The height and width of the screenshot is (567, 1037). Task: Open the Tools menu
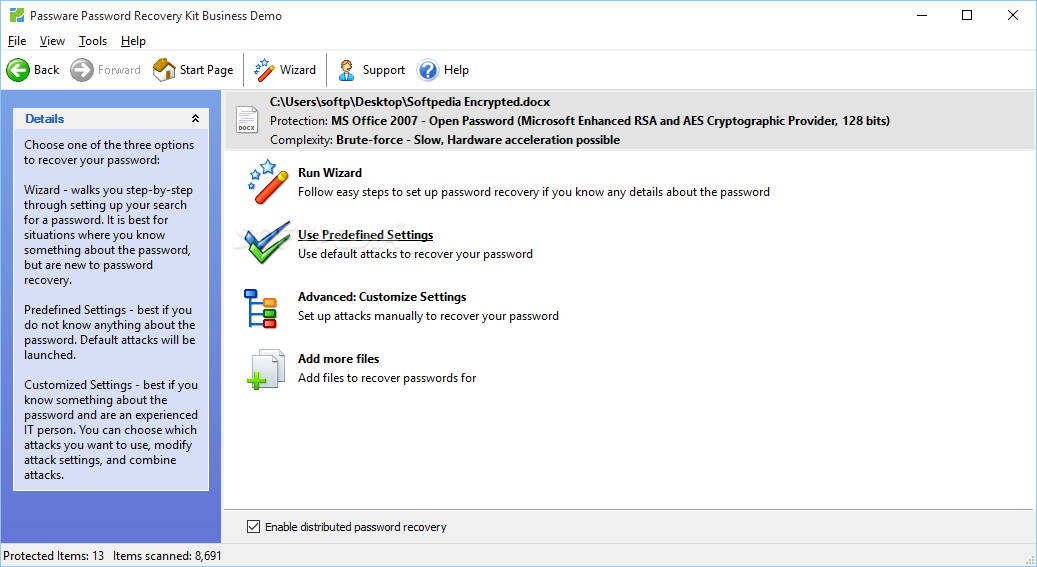93,41
